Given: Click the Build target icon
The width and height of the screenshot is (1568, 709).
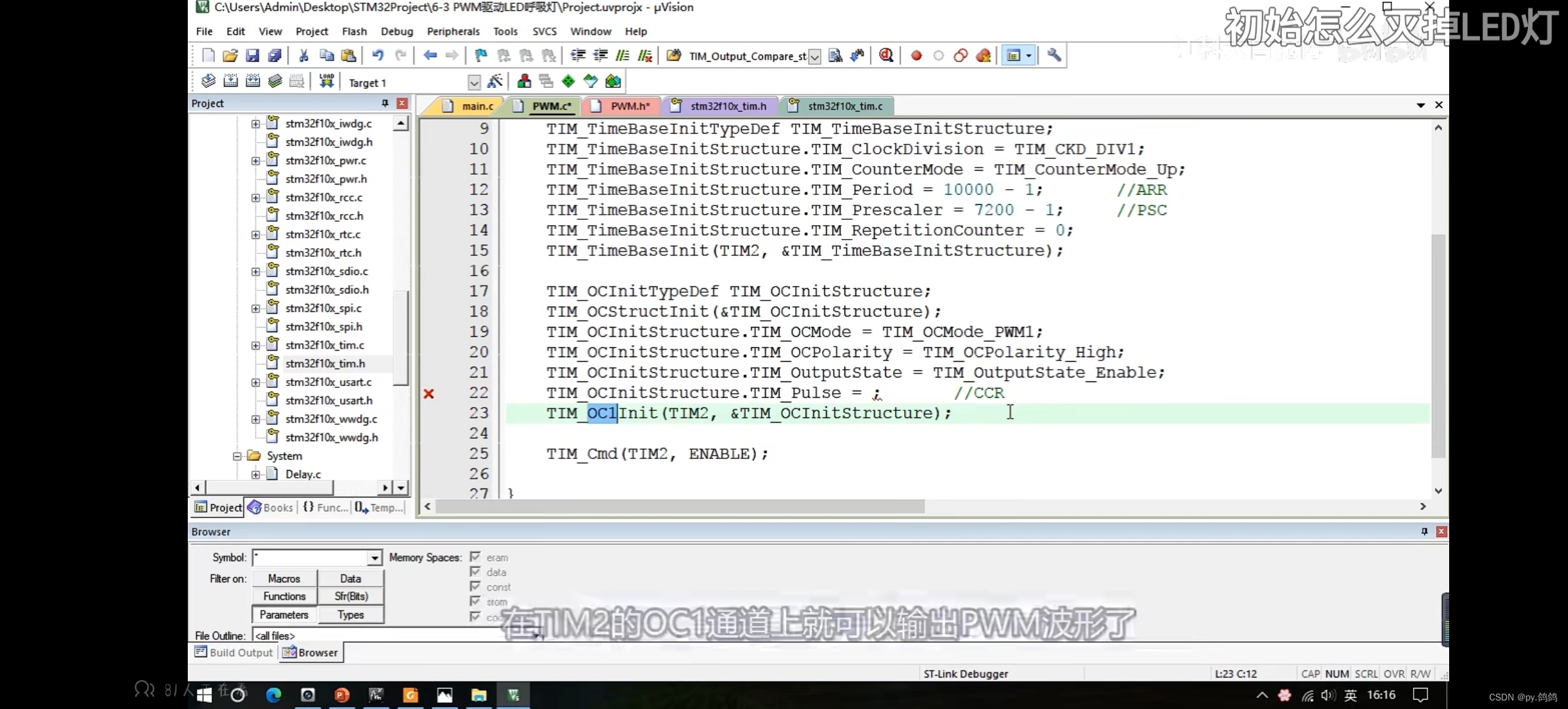Looking at the screenshot, I should (x=230, y=81).
